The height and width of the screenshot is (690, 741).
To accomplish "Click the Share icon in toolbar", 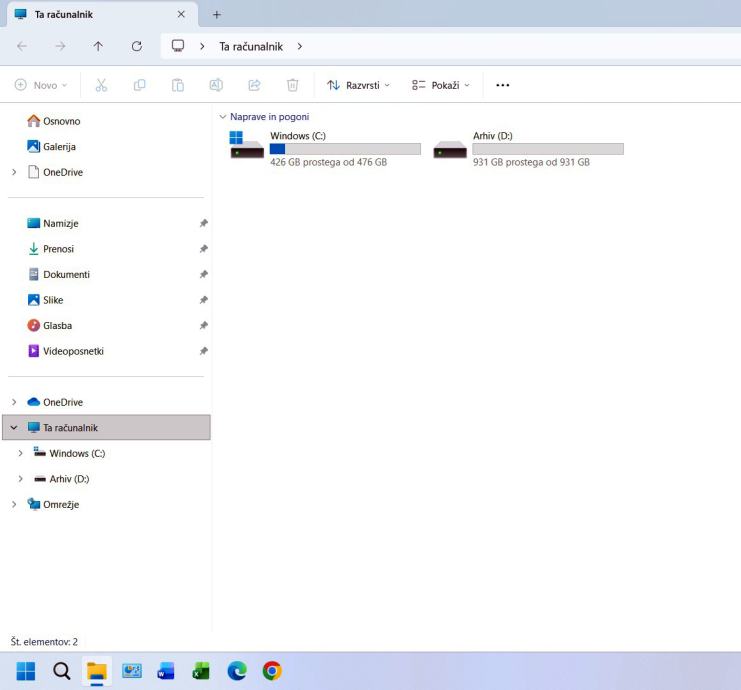I will click(254, 85).
